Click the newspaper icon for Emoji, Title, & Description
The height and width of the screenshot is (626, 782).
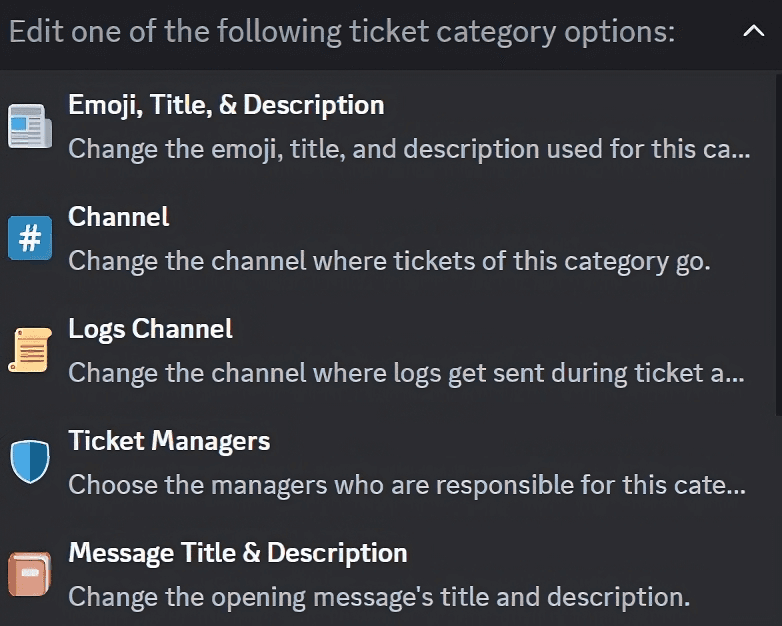30,127
